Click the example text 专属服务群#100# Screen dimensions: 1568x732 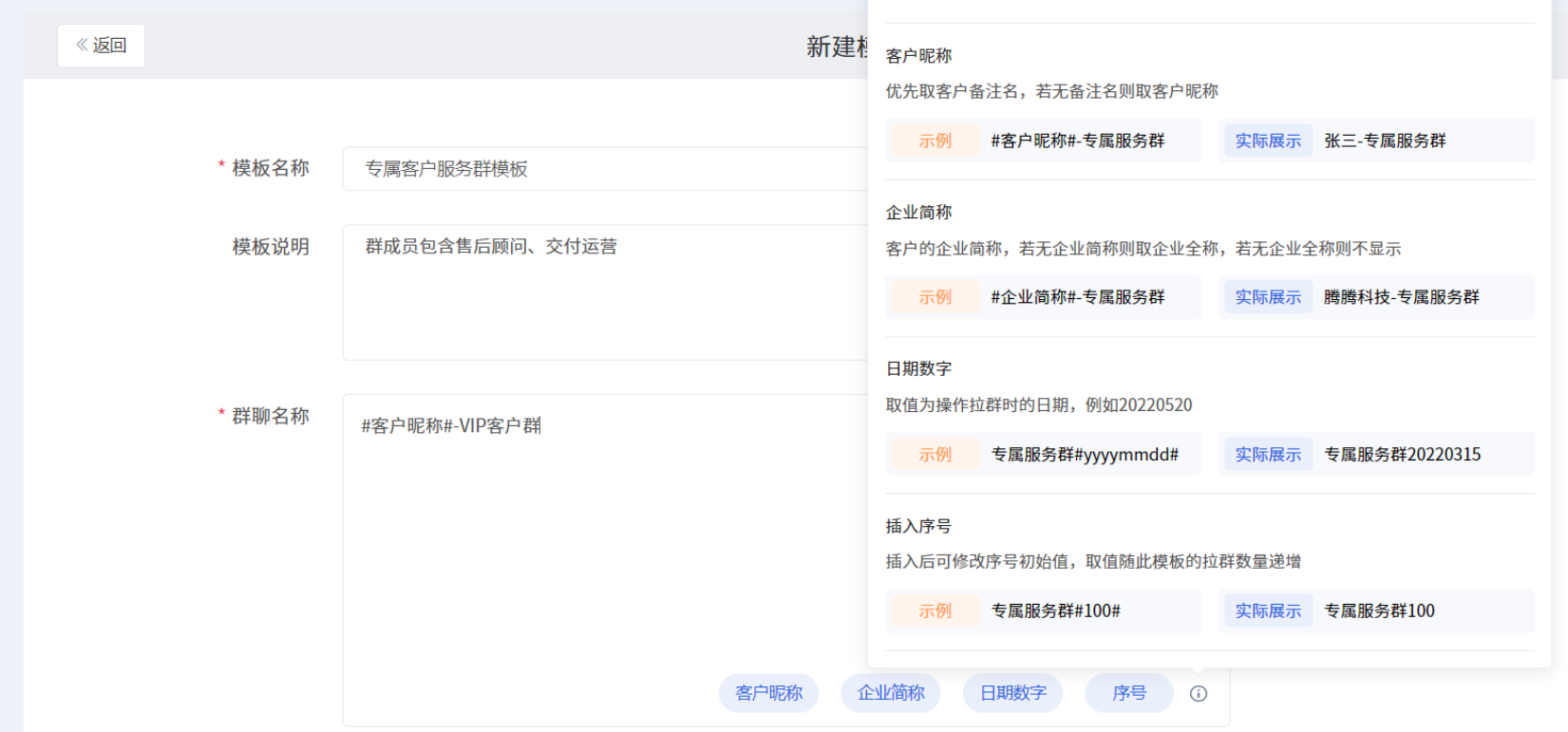(x=1055, y=611)
